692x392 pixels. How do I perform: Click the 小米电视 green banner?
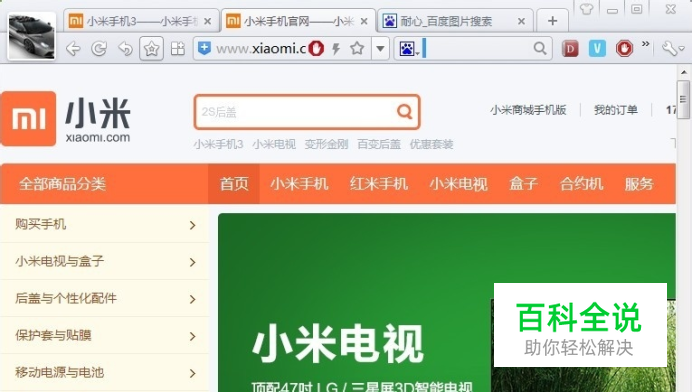tap(447, 302)
